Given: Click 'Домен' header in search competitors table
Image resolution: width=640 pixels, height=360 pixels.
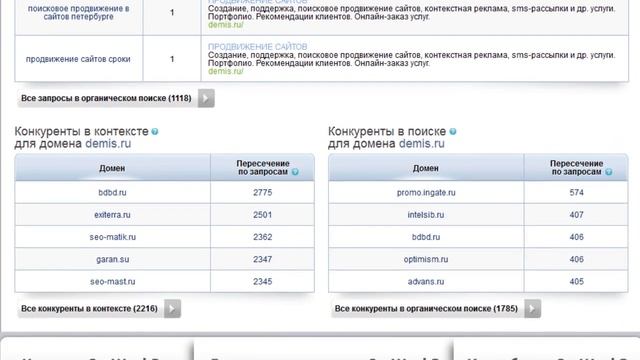Looking at the screenshot, I should (426, 168).
